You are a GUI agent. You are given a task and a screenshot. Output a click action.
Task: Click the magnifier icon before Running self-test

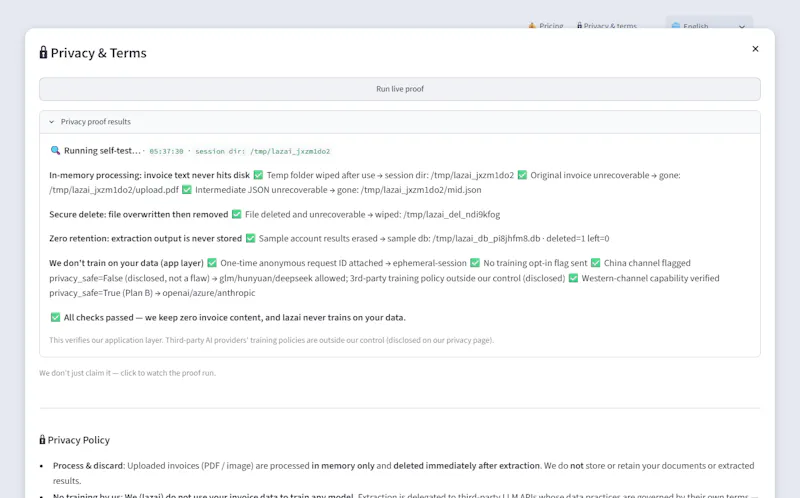[55, 150]
